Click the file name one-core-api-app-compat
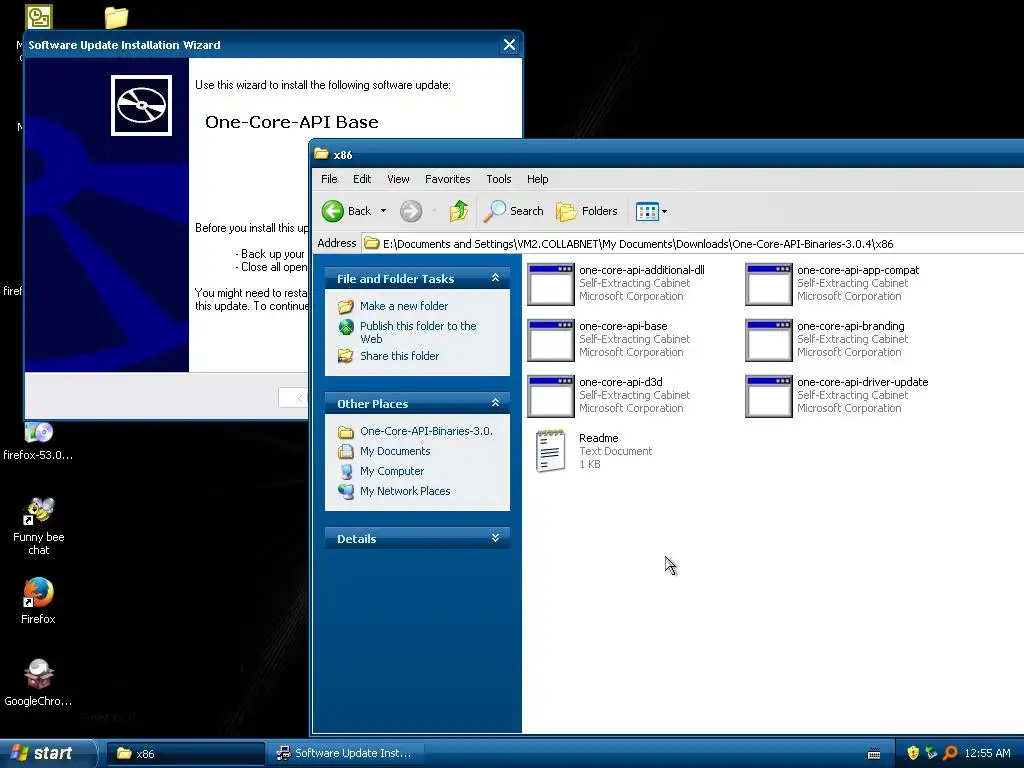Viewport: 1024px width, 768px height. pyautogui.click(x=857, y=270)
